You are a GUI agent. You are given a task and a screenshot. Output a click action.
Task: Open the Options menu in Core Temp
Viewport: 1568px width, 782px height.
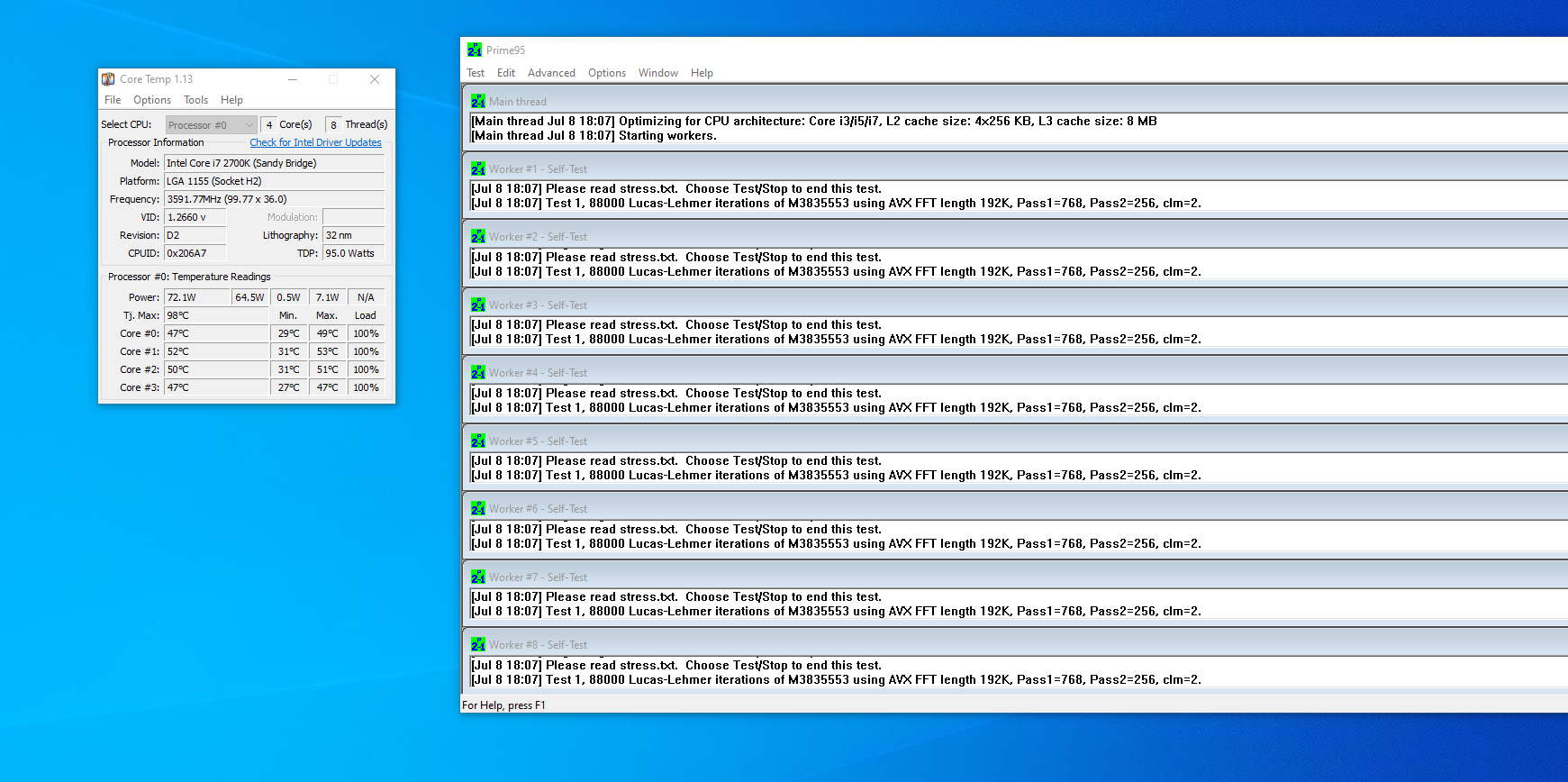click(x=152, y=100)
